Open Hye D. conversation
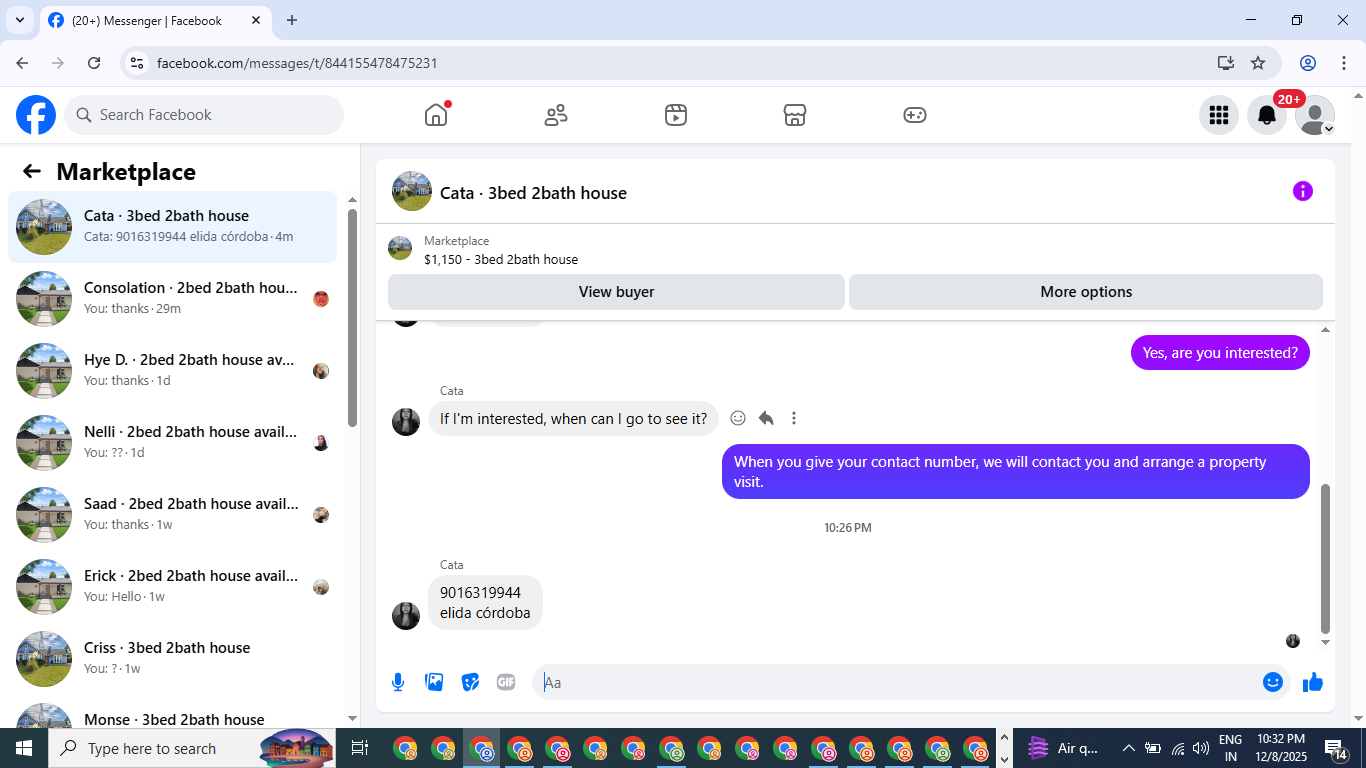Viewport: 1366px width, 768px height. point(172,371)
